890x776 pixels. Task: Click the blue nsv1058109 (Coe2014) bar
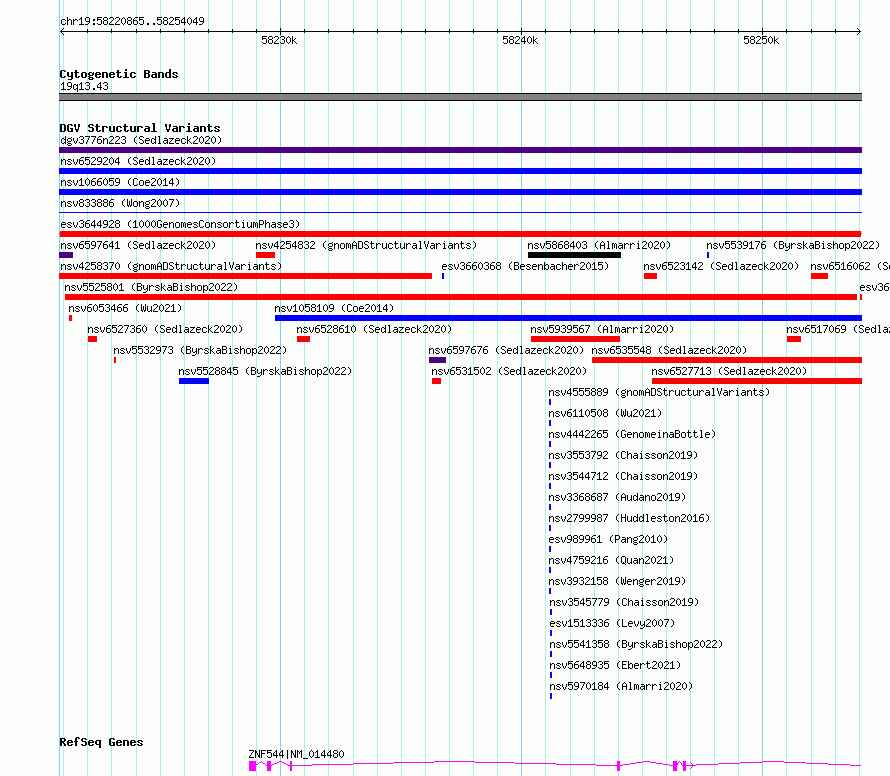568,318
